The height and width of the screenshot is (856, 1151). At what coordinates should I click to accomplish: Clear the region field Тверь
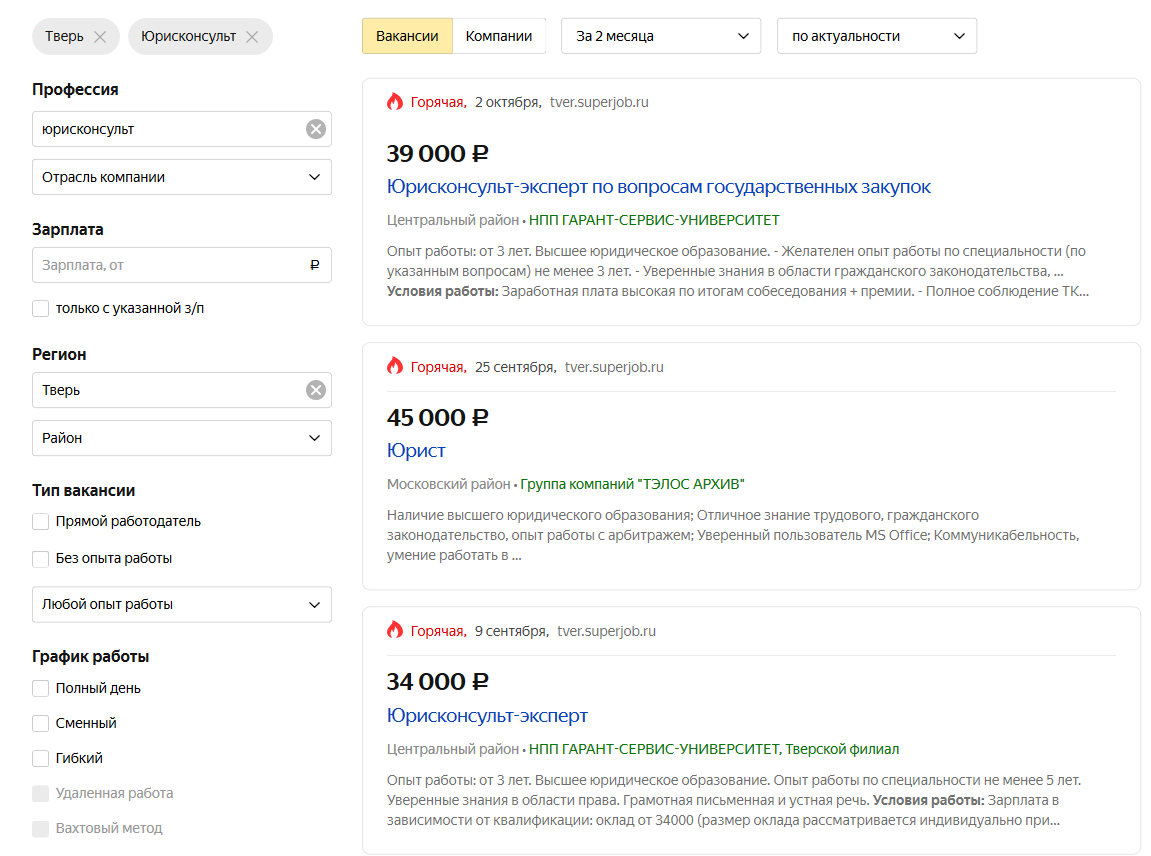pos(316,390)
